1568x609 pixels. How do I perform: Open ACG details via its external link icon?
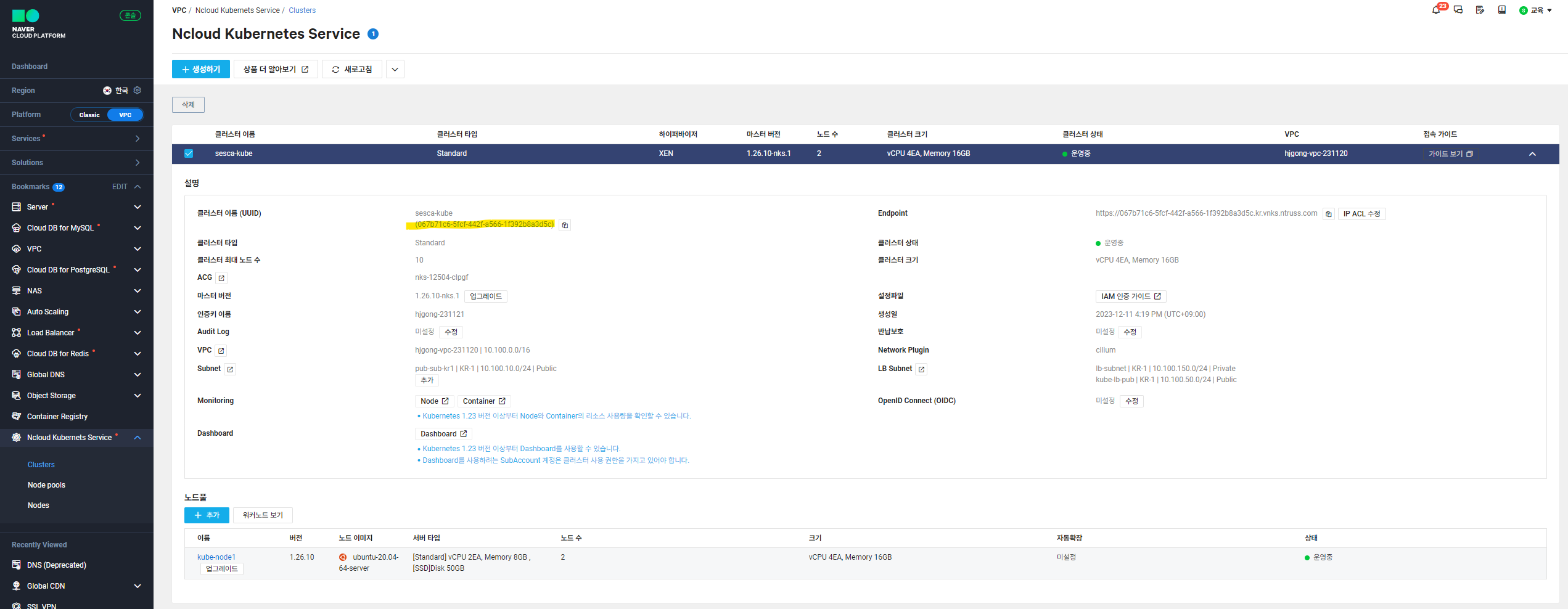pos(220,277)
